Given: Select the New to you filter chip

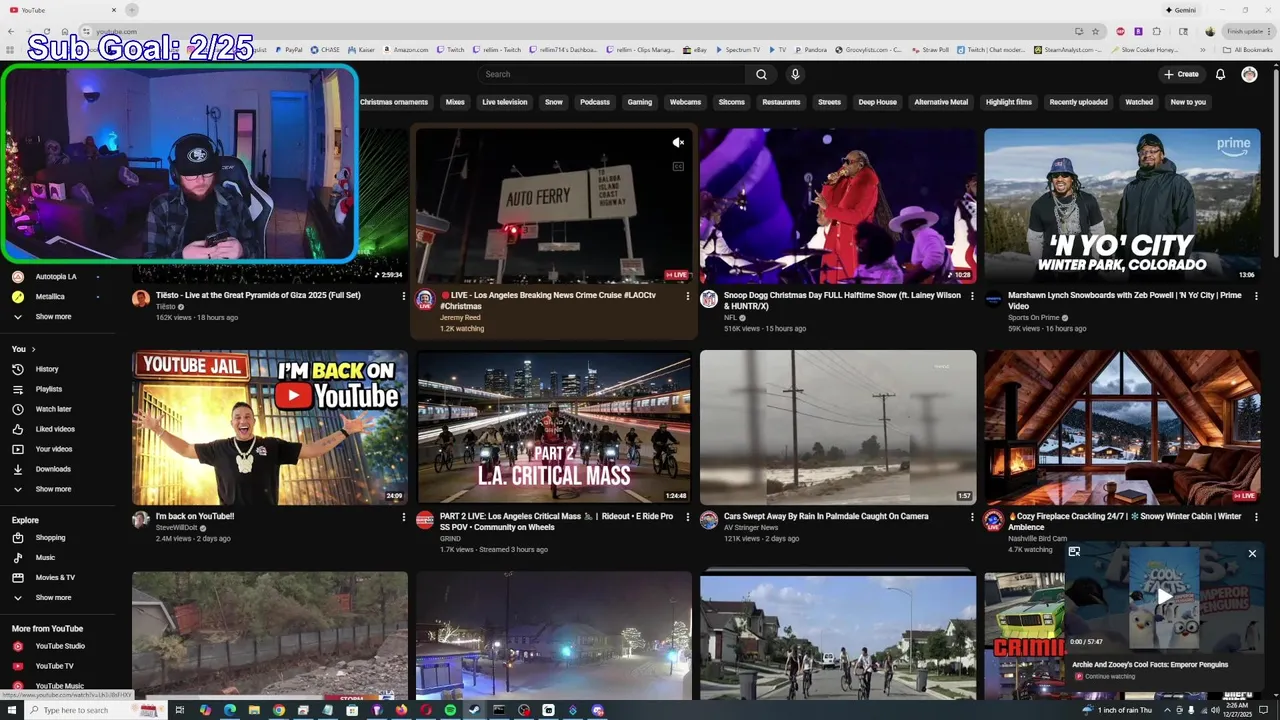Looking at the screenshot, I should click(x=1188, y=102).
